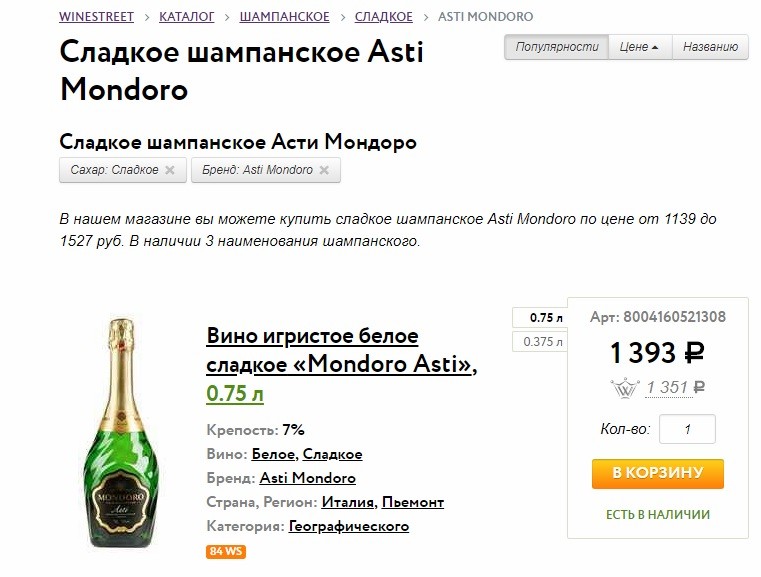761x577 pixels.
Task: Navigate to СЛАДКОЕ breadcrumb
Action: tap(383, 17)
